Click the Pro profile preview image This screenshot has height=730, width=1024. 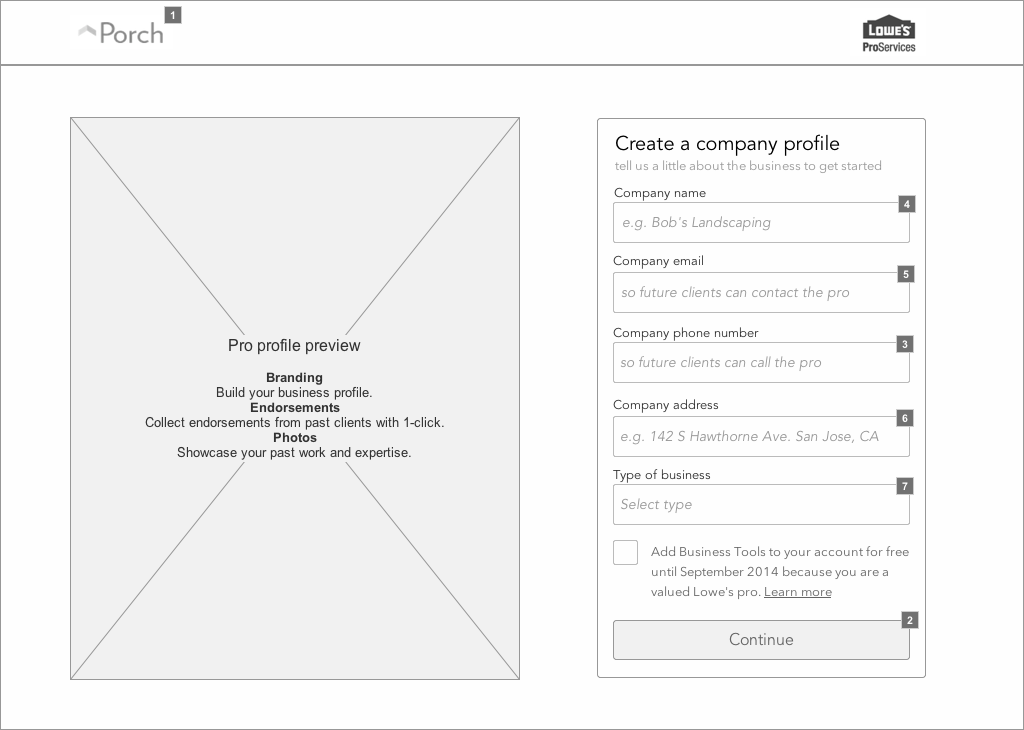pyautogui.click(x=295, y=398)
